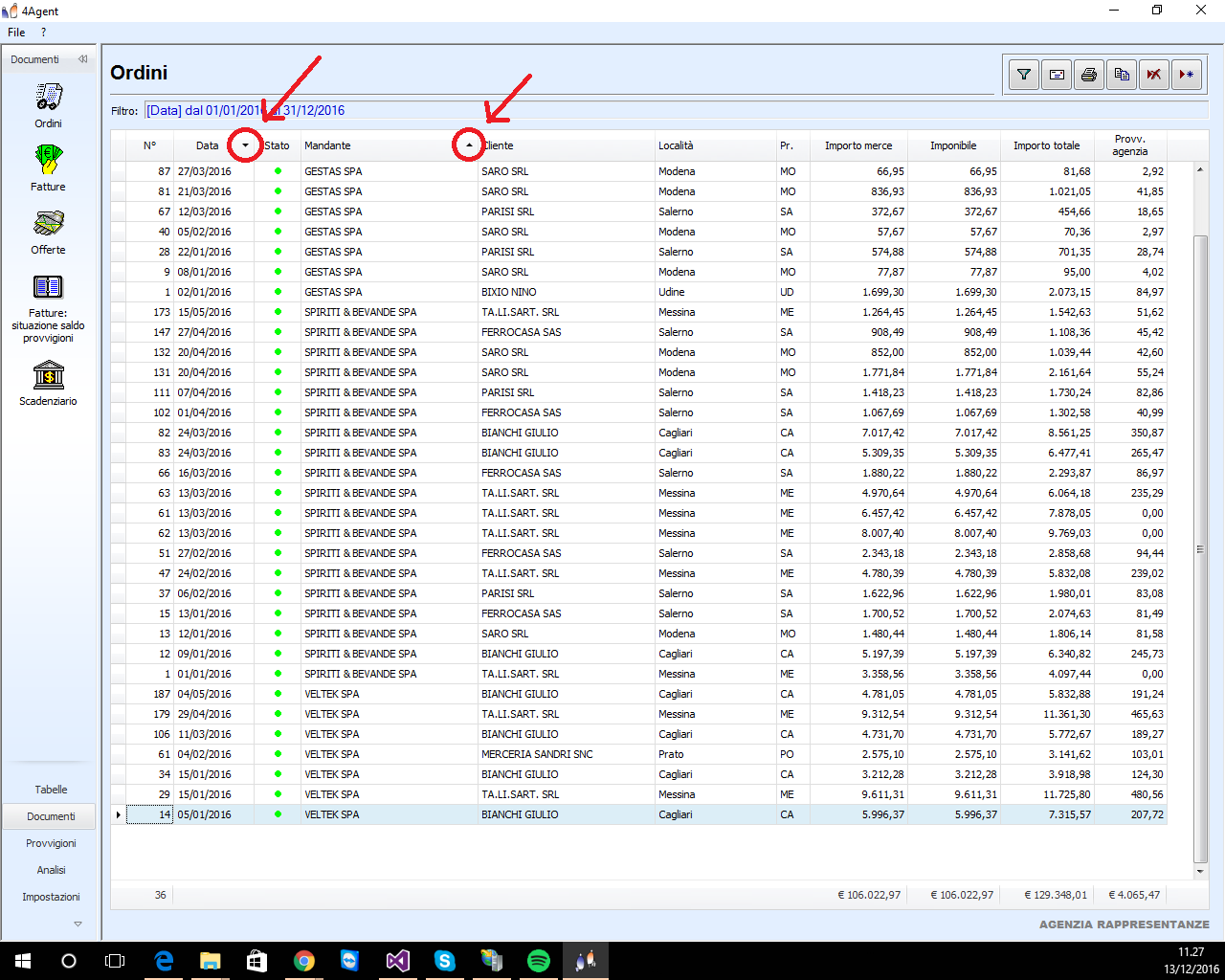Sort by the Stato column header
The image size is (1225, 980).
point(277,145)
